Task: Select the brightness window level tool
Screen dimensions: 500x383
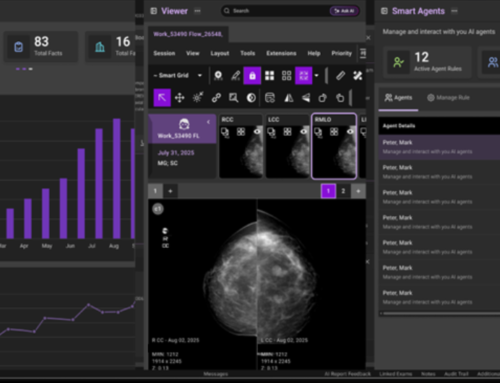Action: pos(198,98)
